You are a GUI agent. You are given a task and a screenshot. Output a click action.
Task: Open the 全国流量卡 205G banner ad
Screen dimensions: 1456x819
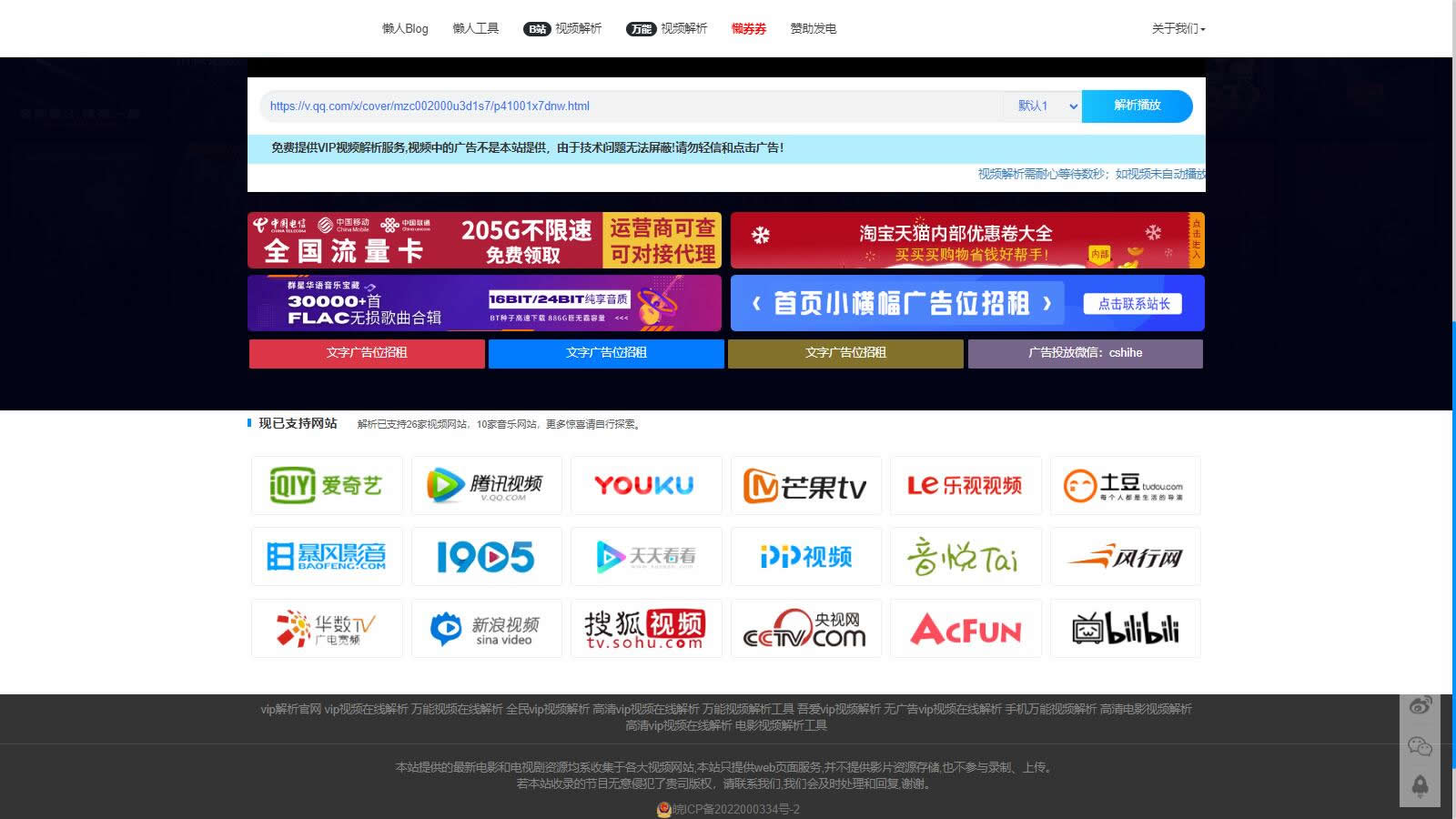coord(484,240)
